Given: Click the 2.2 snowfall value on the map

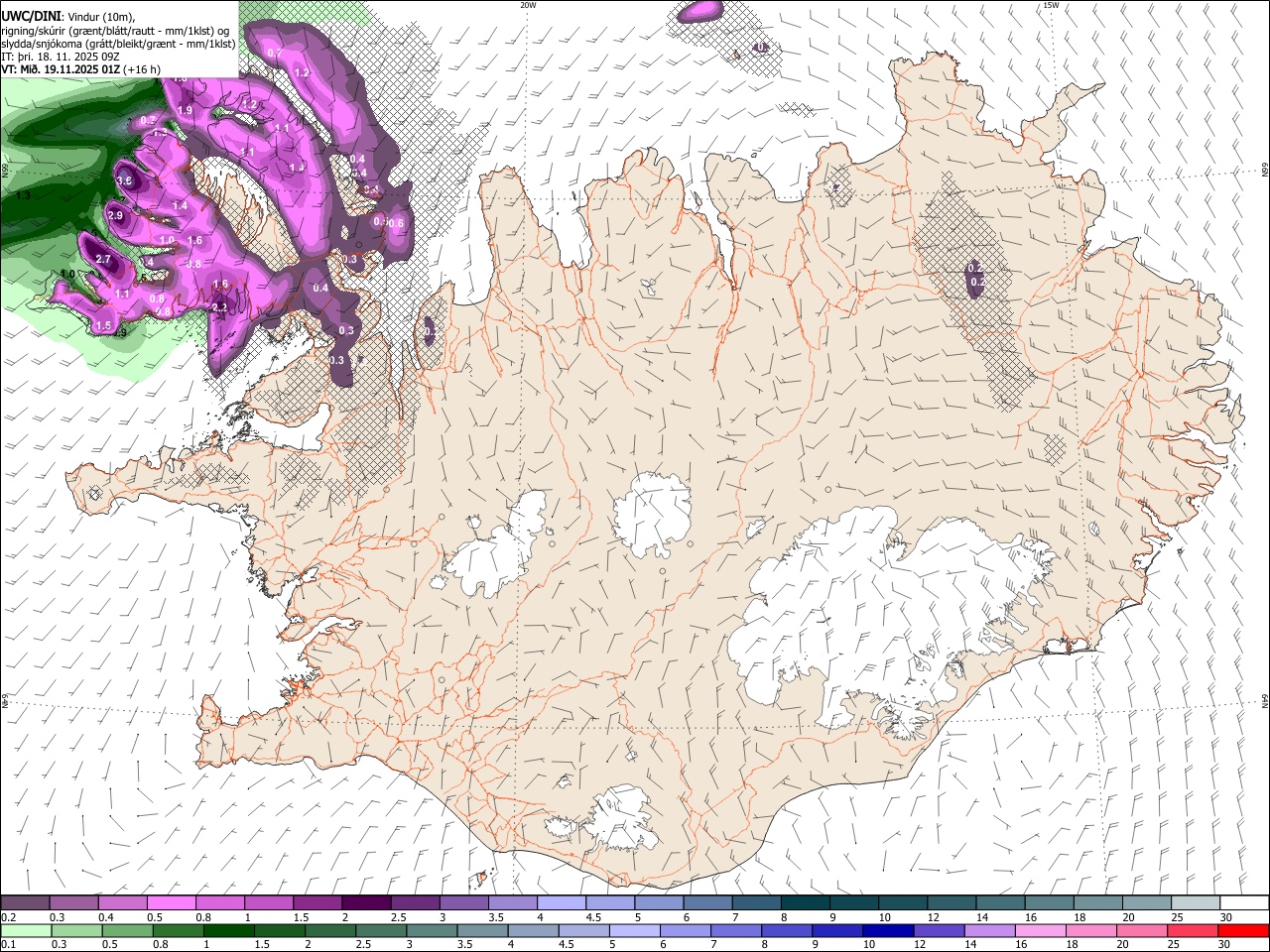Looking at the screenshot, I should click(220, 307).
